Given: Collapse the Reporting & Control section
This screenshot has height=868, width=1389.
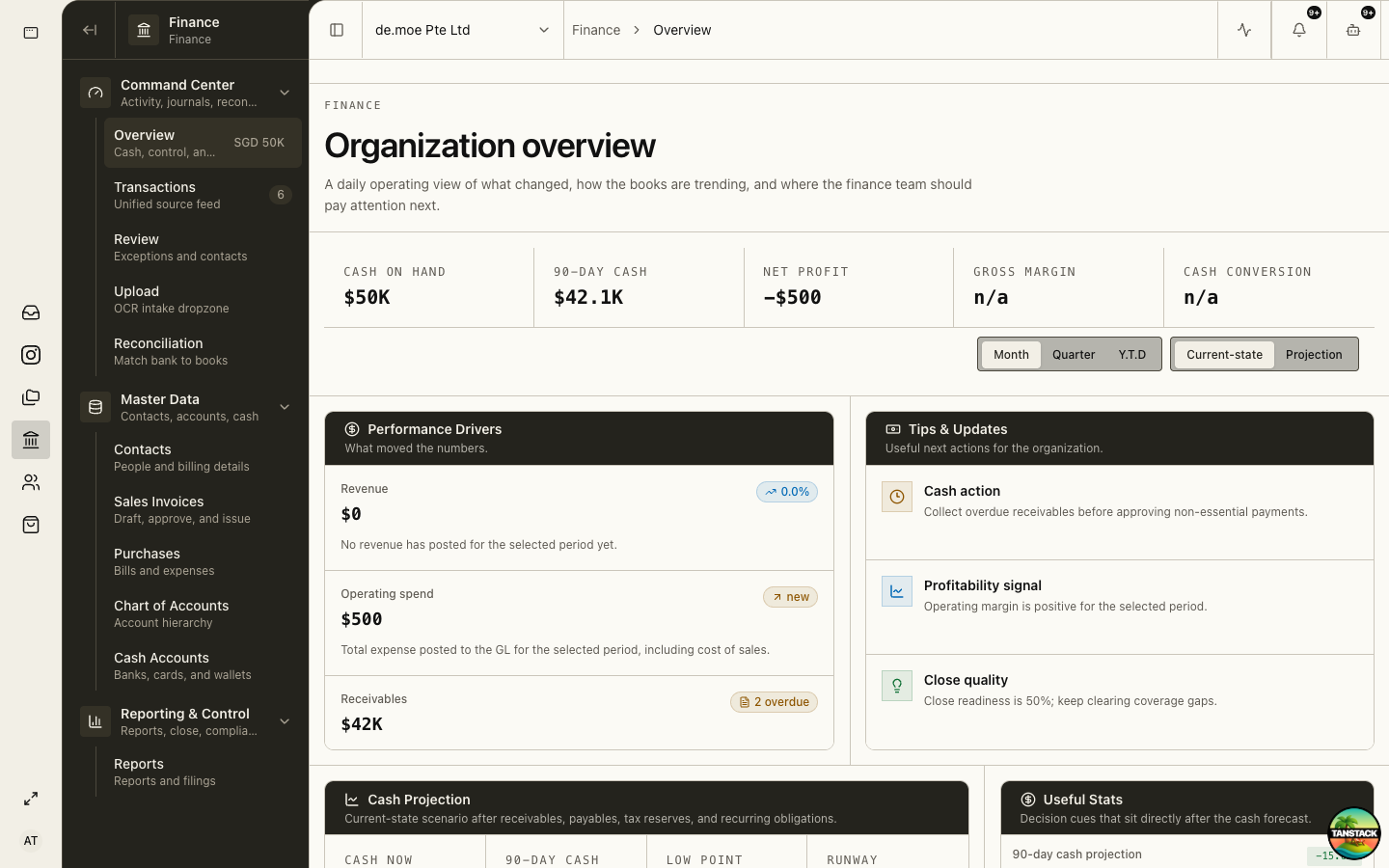Looking at the screenshot, I should (285, 721).
